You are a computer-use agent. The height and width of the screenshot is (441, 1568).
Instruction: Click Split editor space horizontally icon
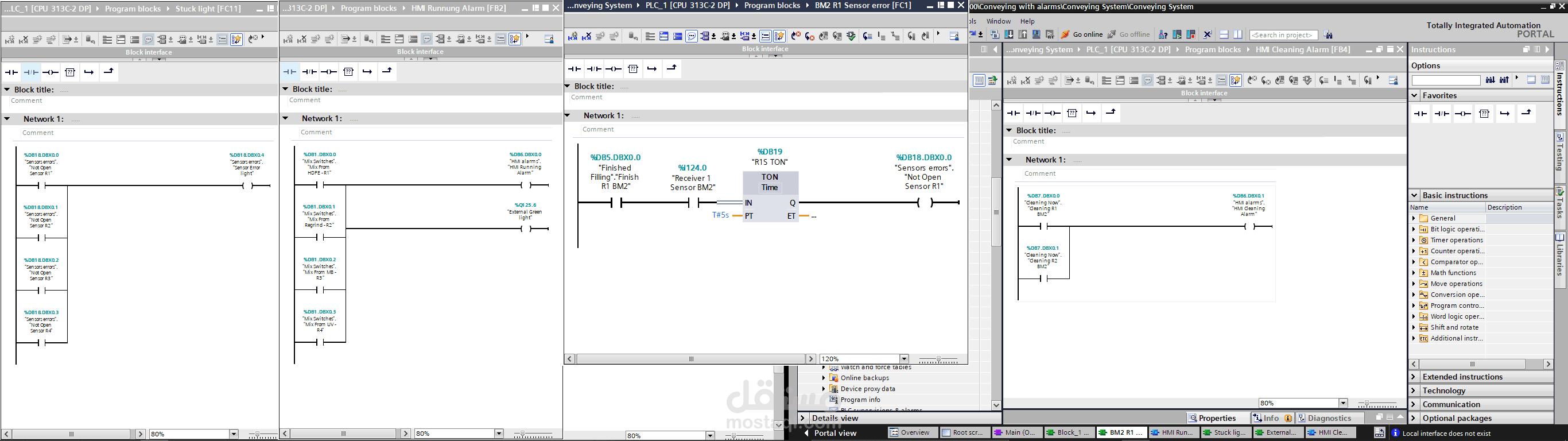coord(1224,34)
